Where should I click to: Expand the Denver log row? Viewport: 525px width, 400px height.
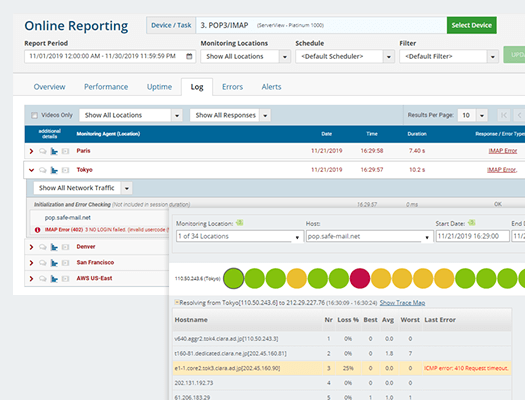[31, 247]
